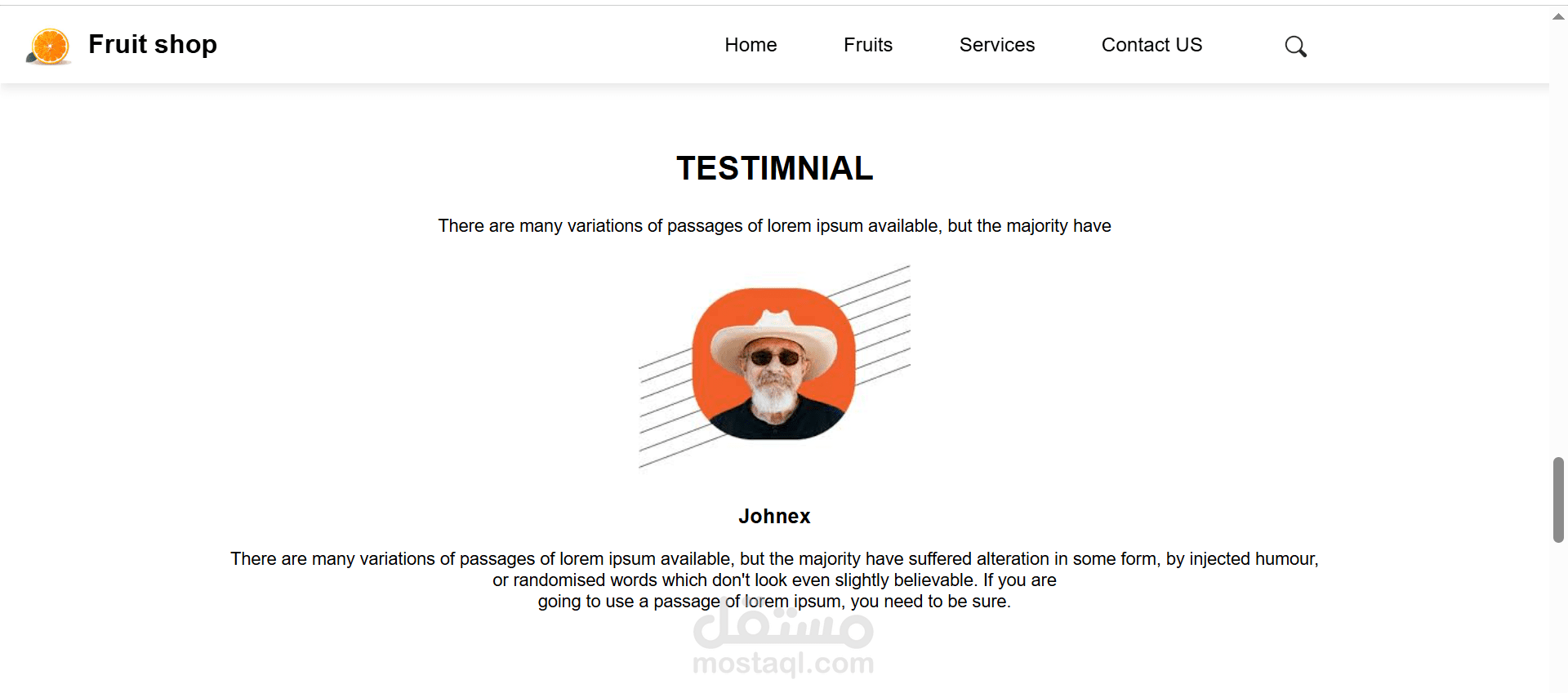Click the scrollbar track below the thumb
The image size is (1568, 693).
tap(1558, 616)
